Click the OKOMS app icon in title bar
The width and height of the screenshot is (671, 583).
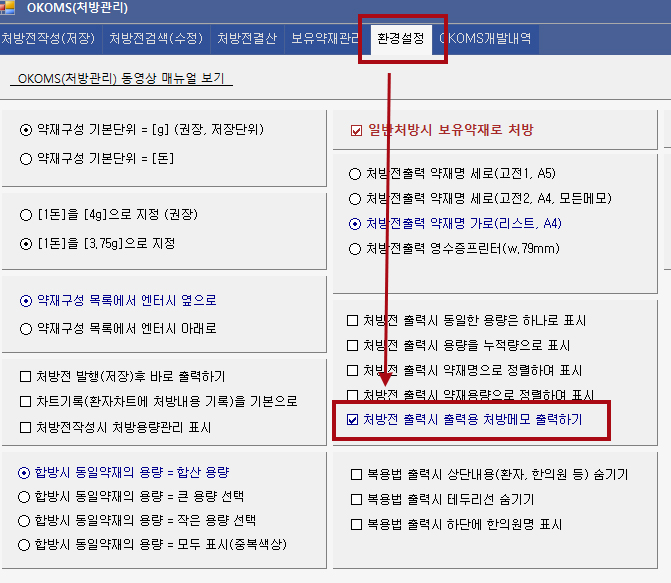tap(7, 7)
